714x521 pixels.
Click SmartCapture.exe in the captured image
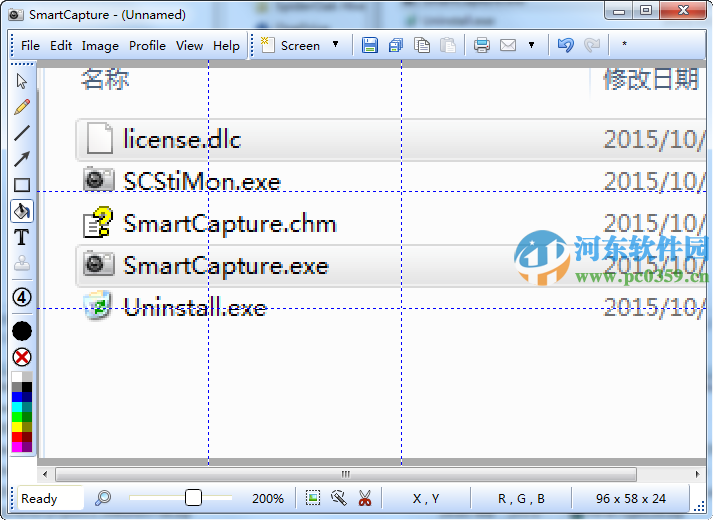coord(226,266)
